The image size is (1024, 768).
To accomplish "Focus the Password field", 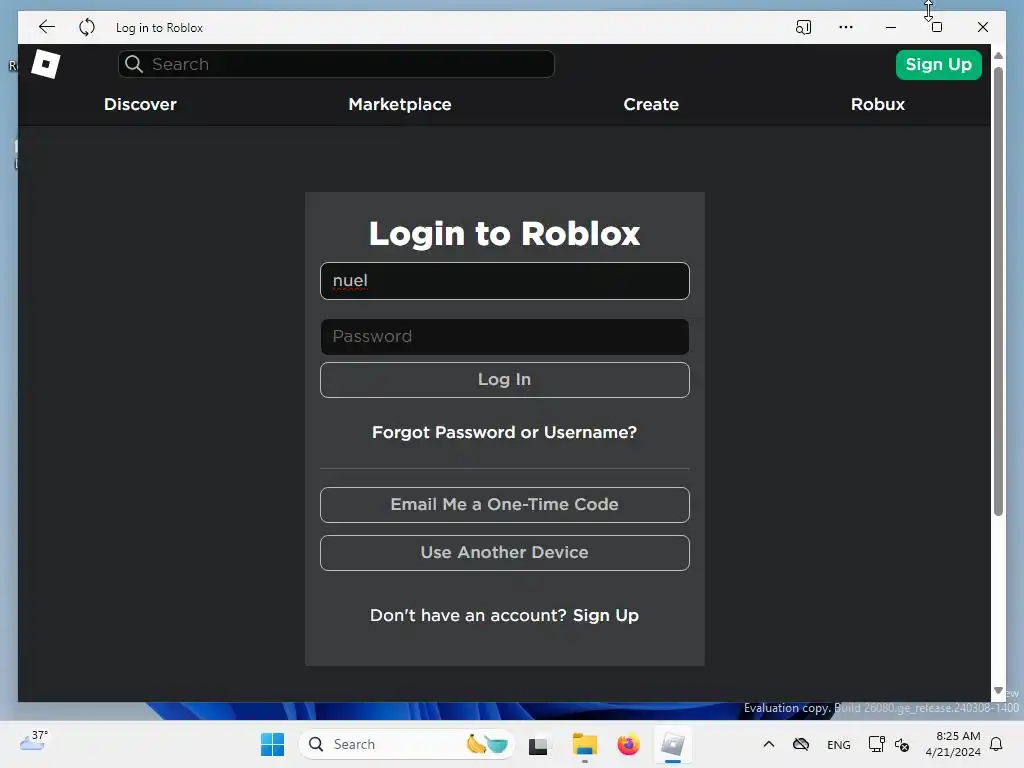I will [505, 337].
